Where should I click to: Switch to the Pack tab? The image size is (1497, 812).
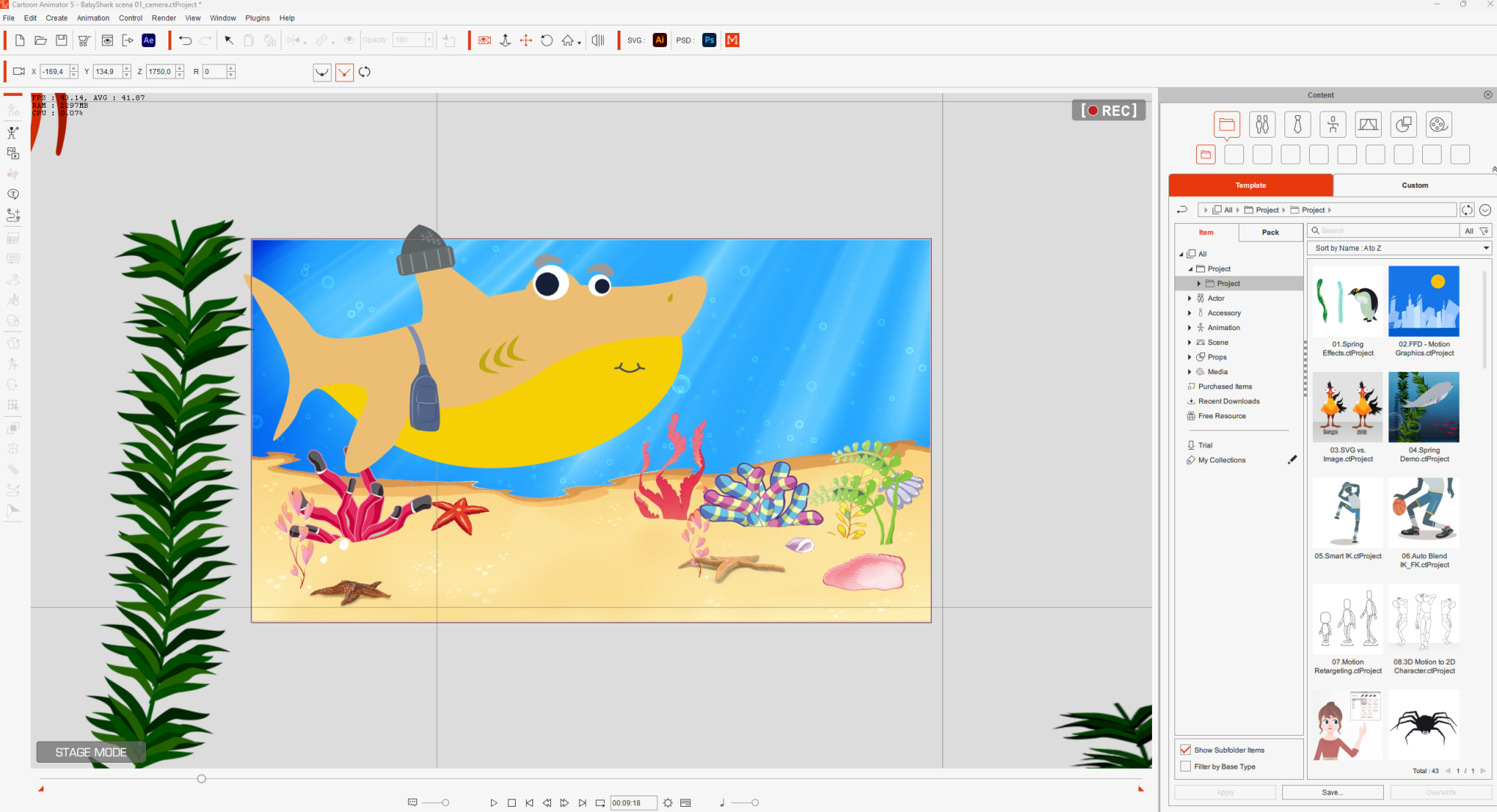coord(1270,232)
